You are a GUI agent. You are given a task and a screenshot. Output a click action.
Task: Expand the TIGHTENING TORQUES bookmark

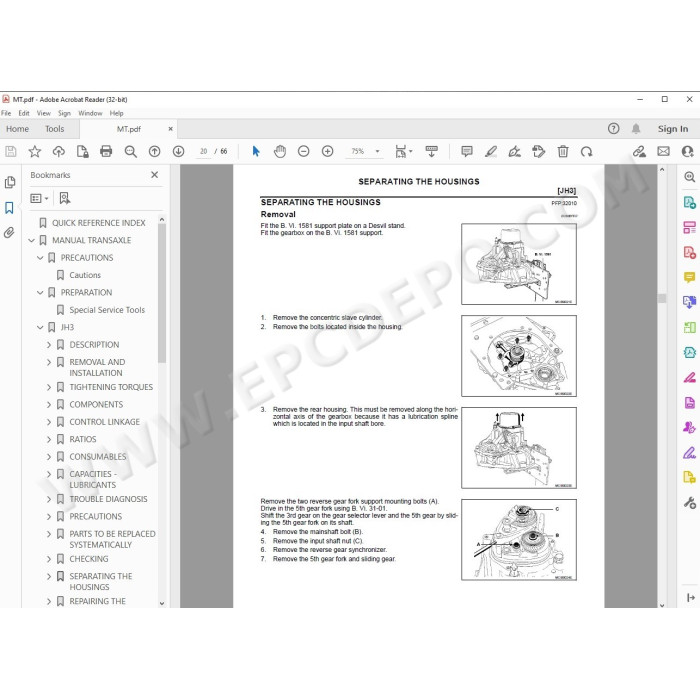(x=49, y=387)
